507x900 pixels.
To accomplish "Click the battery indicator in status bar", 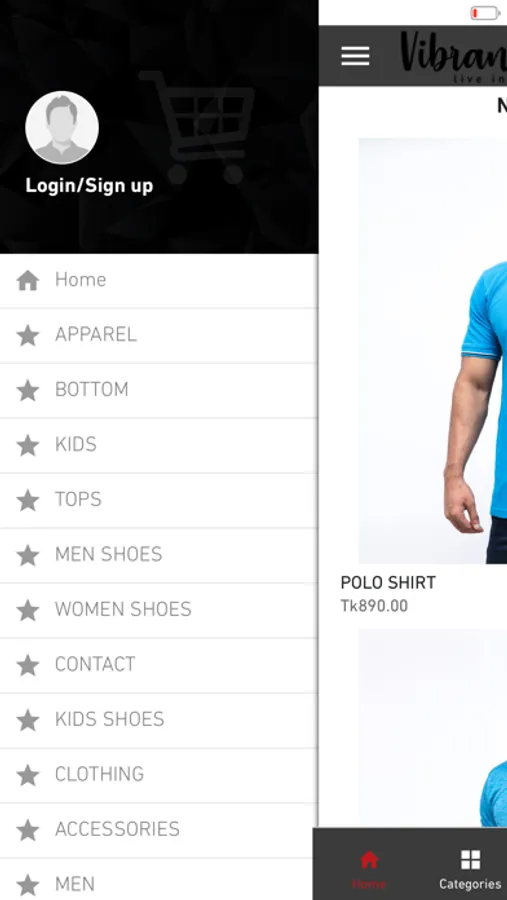I will tap(485, 13).
